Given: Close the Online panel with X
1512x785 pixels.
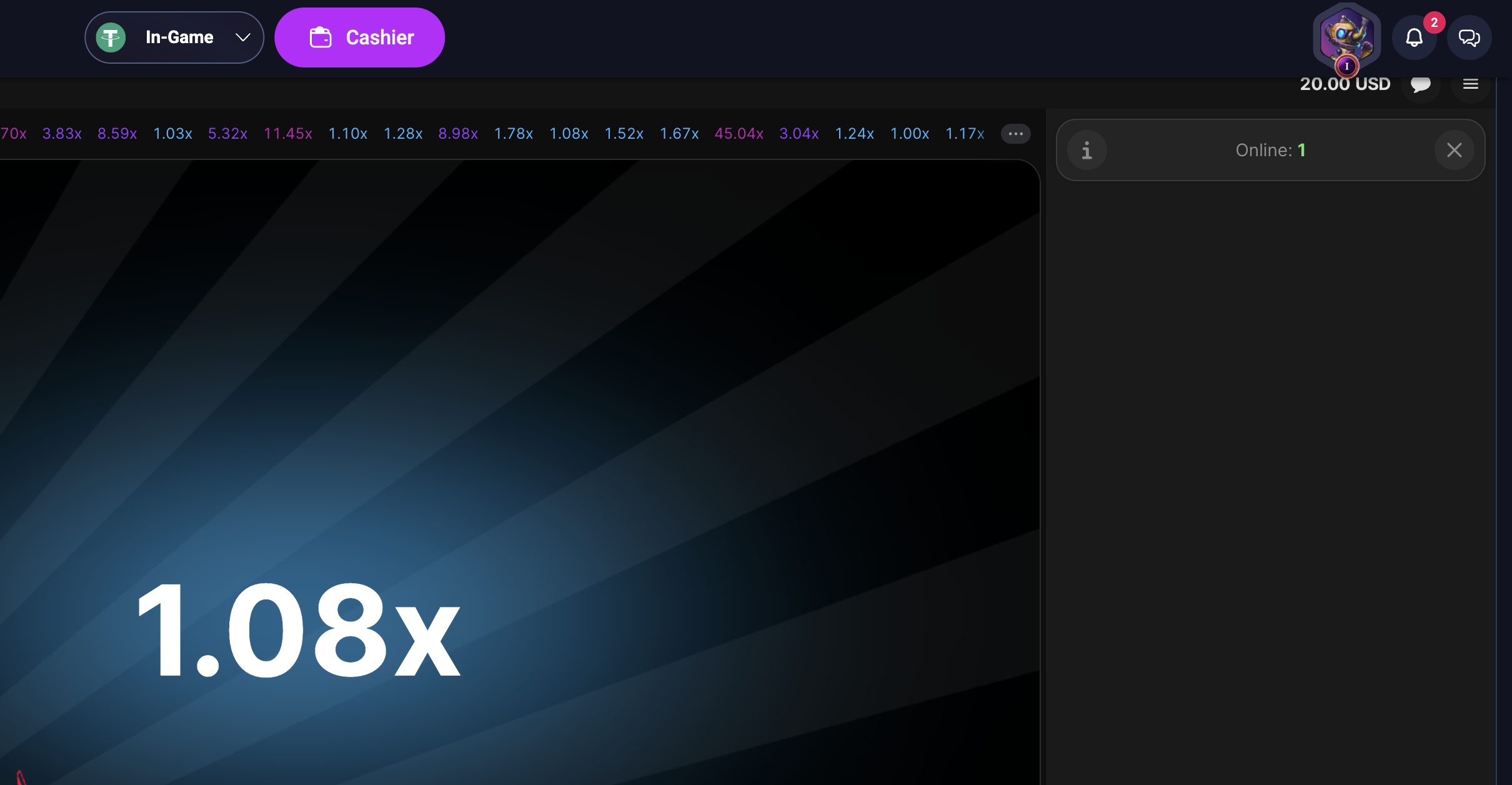Looking at the screenshot, I should pyautogui.click(x=1455, y=150).
